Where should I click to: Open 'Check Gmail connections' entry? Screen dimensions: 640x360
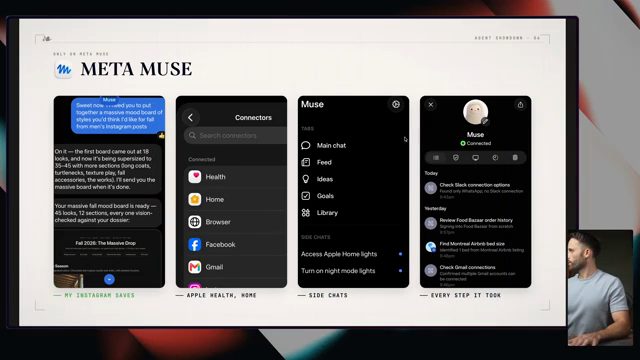(x=476, y=276)
